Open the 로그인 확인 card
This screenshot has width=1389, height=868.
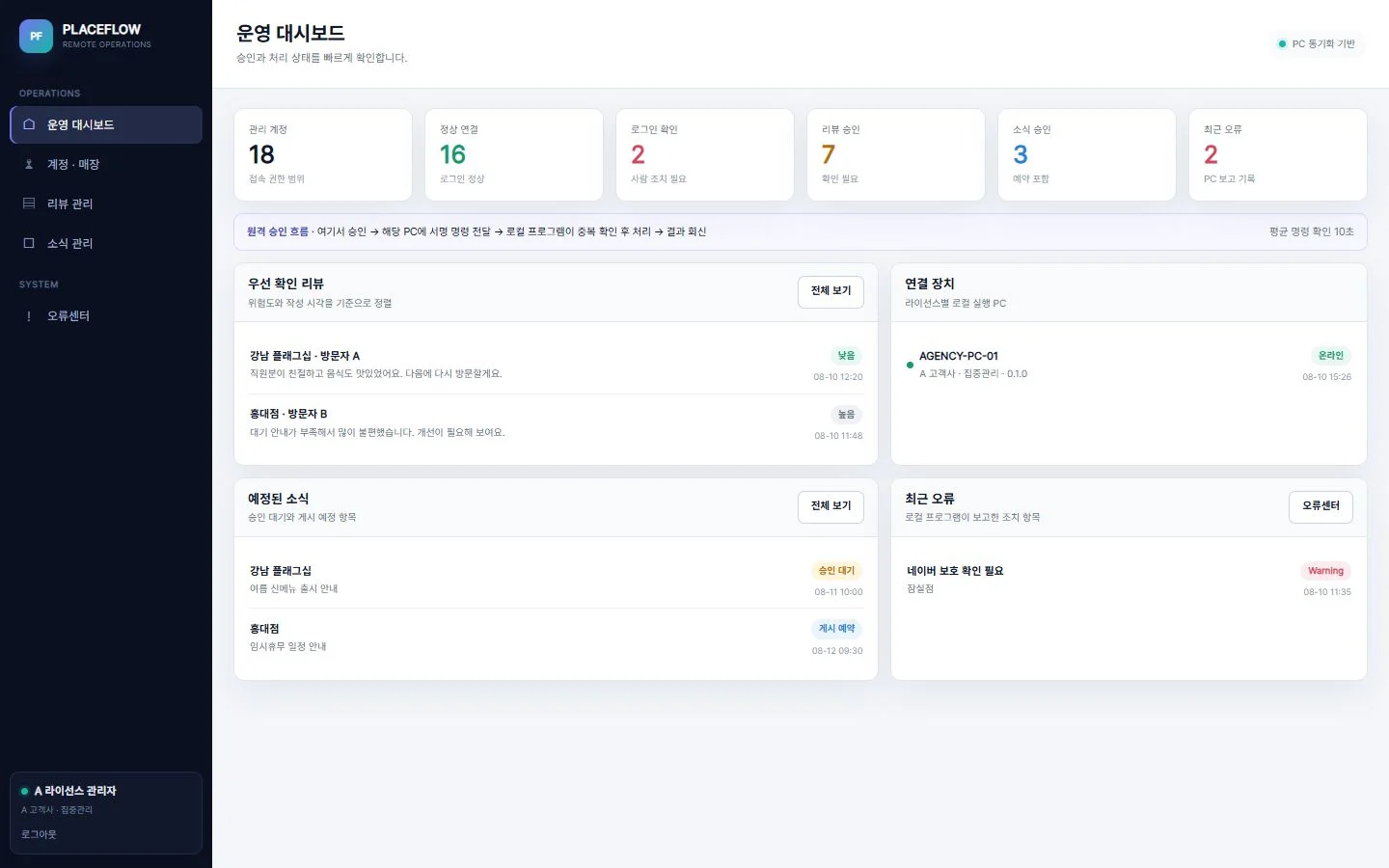pyautogui.click(x=705, y=154)
